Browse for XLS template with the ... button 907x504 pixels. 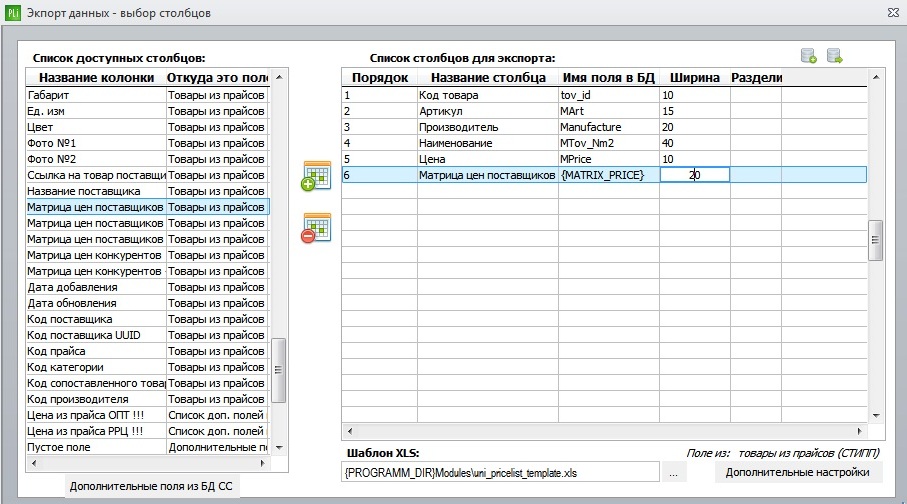coord(673,473)
